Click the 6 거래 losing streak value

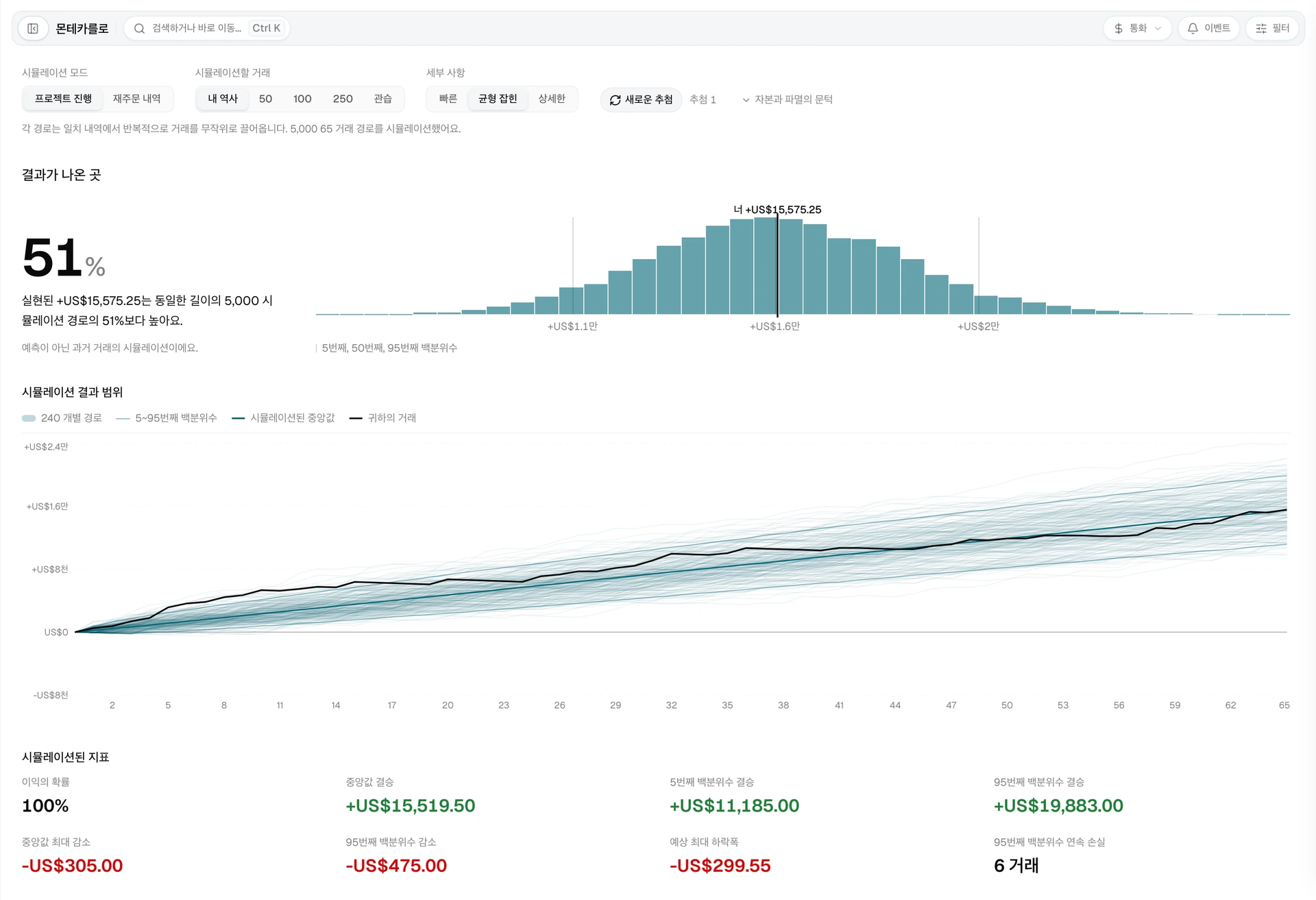1016,866
